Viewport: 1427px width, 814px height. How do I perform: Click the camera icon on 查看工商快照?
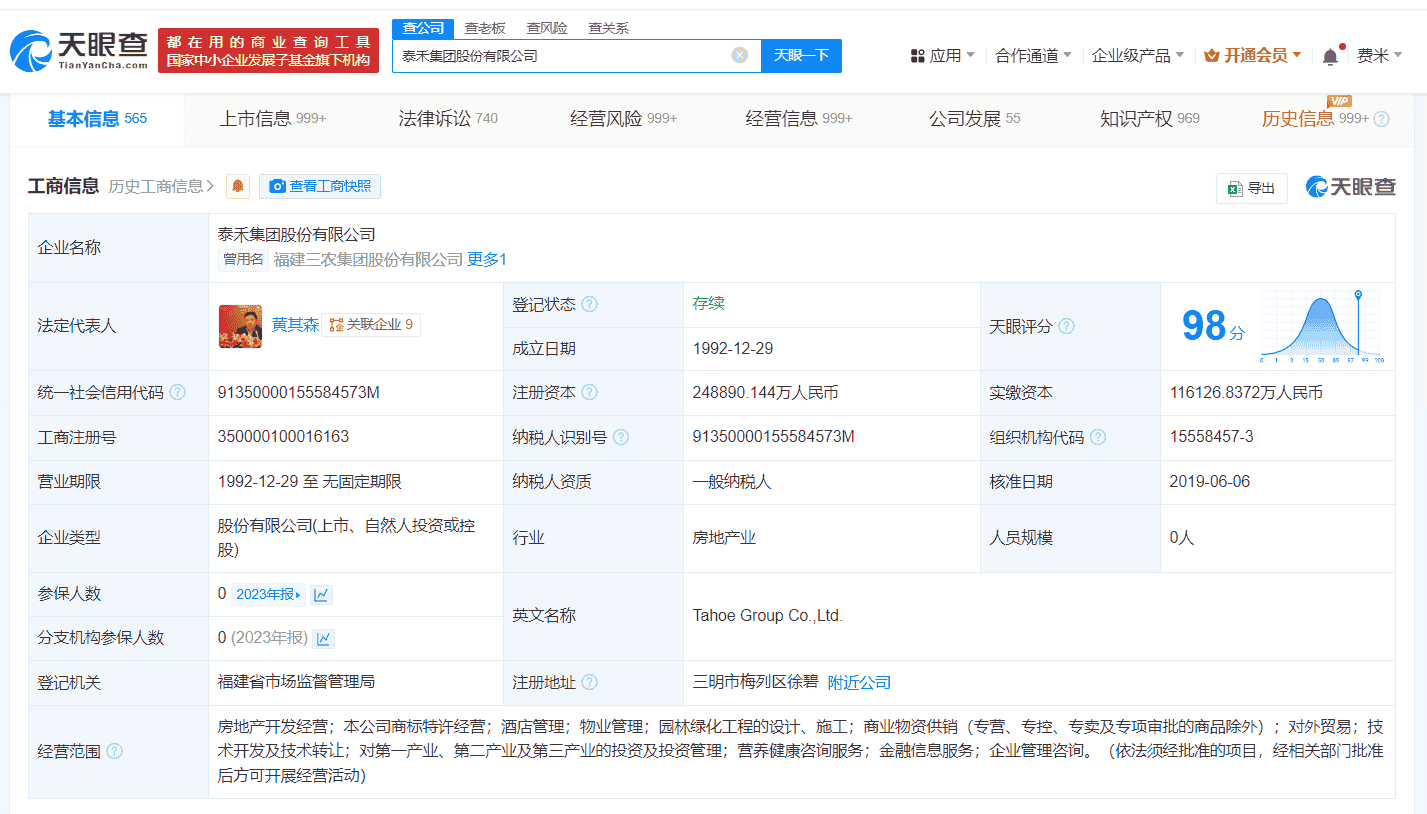click(x=277, y=186)
